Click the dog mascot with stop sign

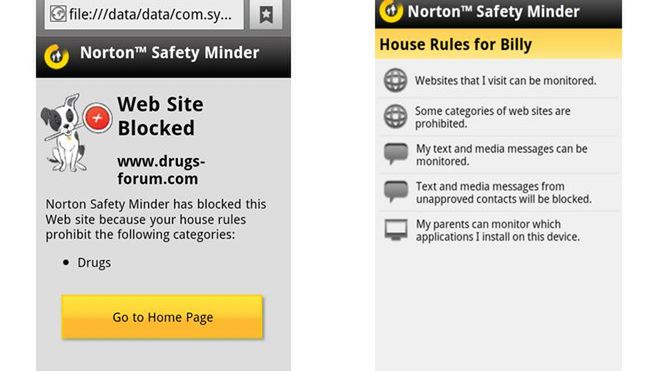[x=64, y=133]
